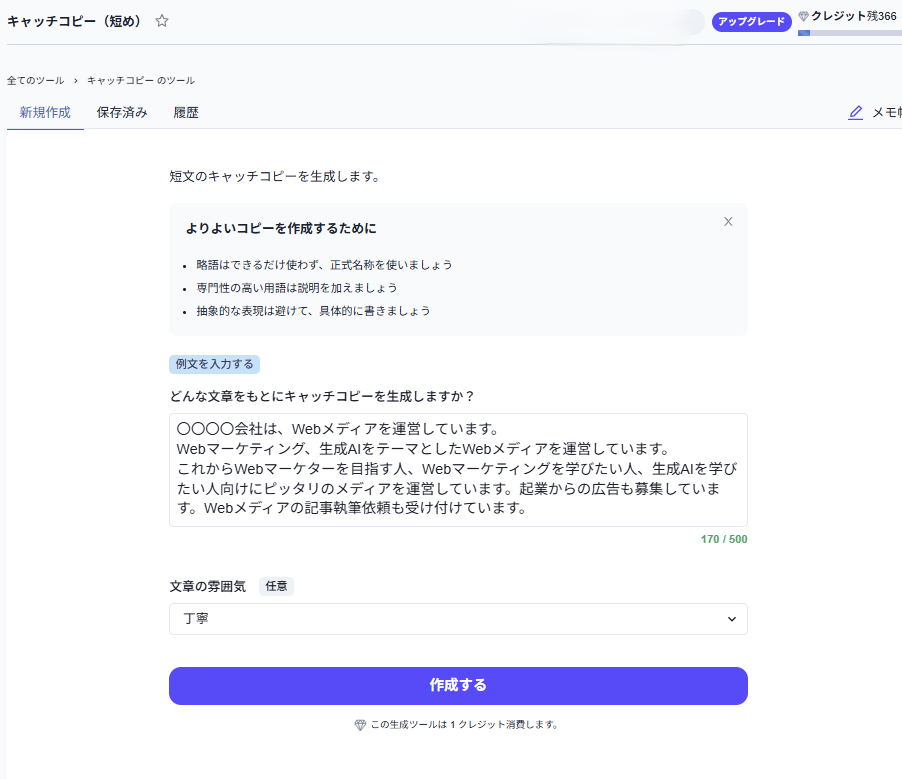
Task: Click the description 短文のキャッチコピーを生成します。
Action: [x=274, y=177]
